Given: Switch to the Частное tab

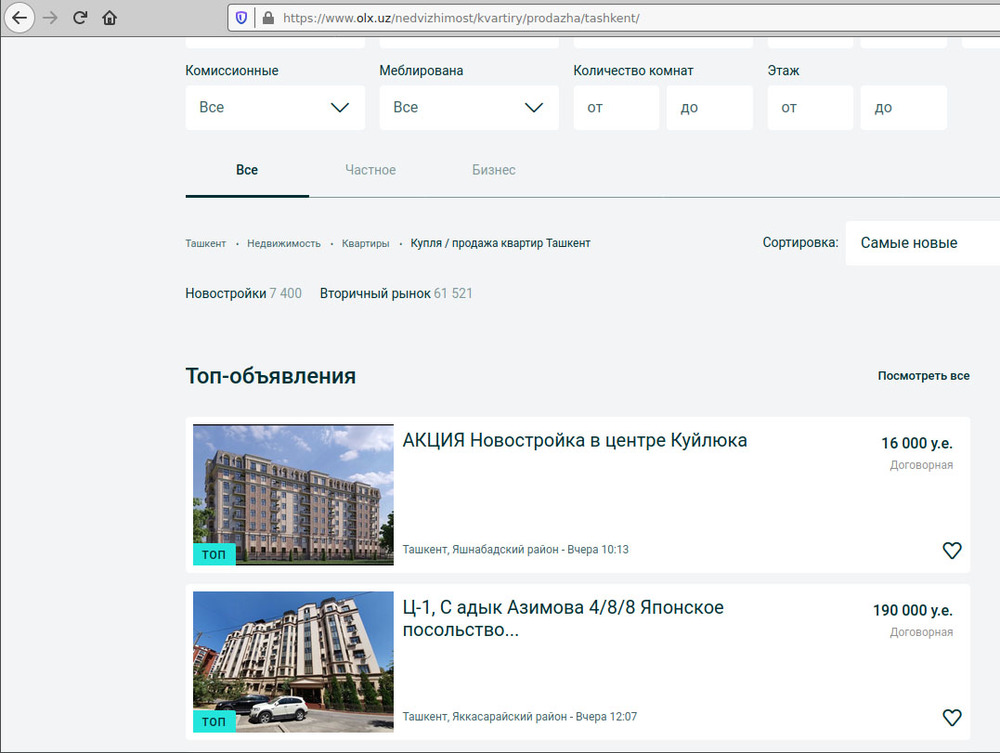Looking at the screenshot, I should click(x=370, y=170).
